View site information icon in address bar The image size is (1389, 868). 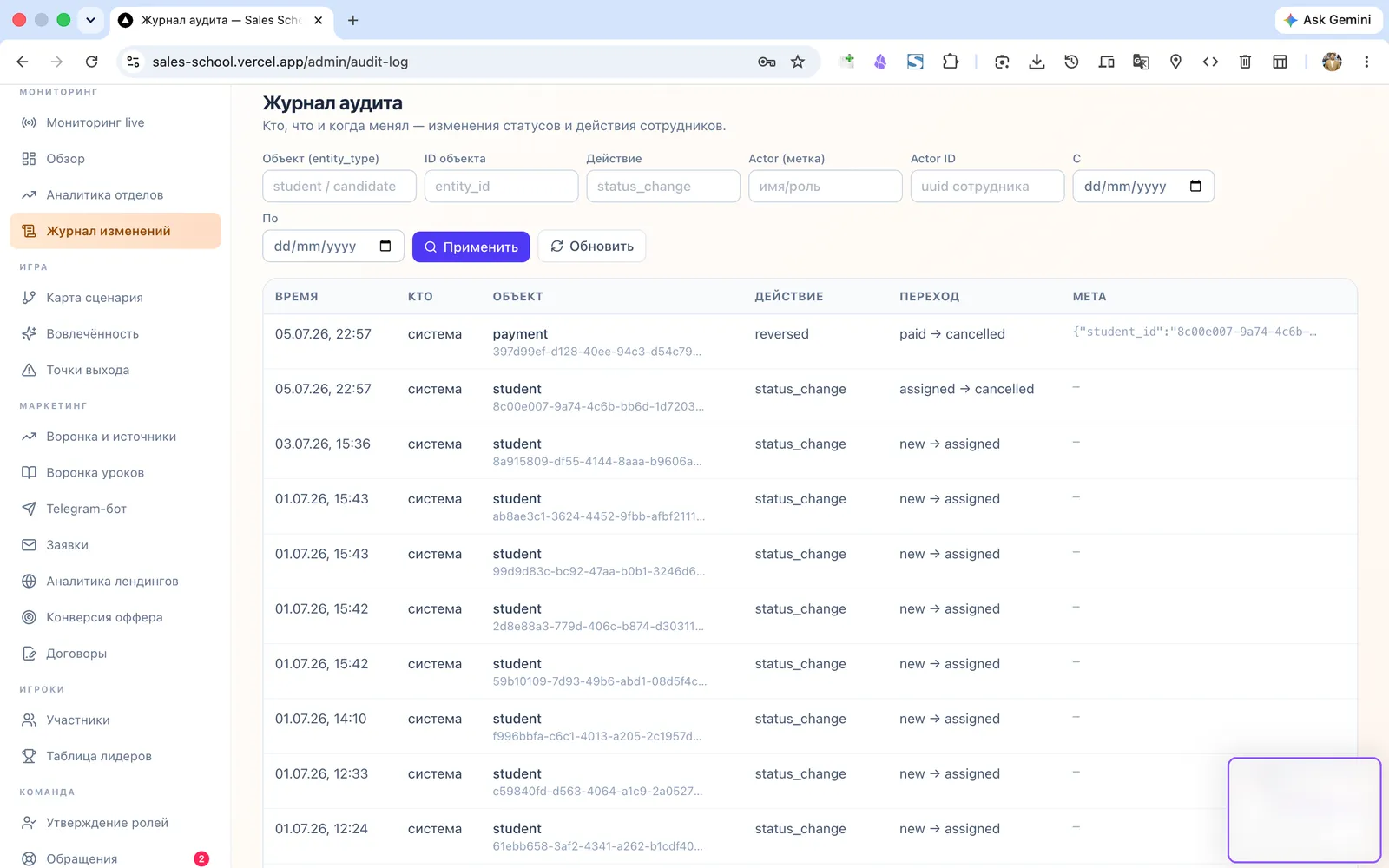click(x=133, y=62)
